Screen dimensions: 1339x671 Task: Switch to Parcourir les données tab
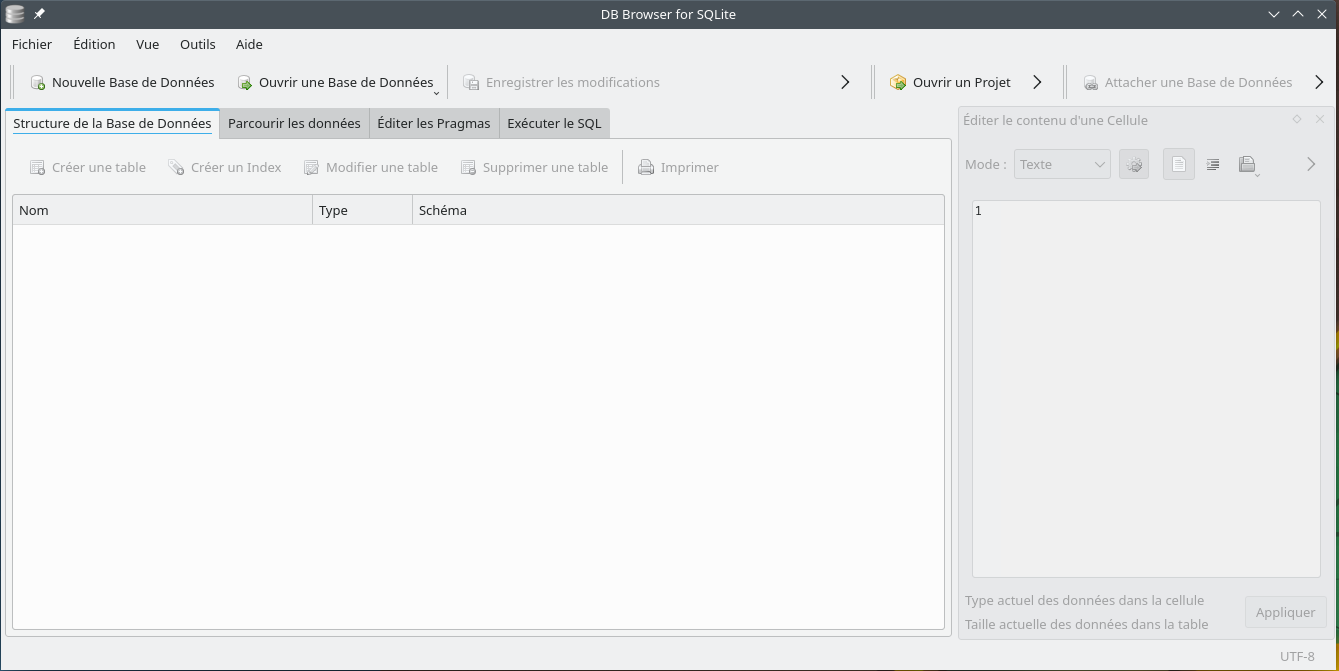[x=294, y=123]
